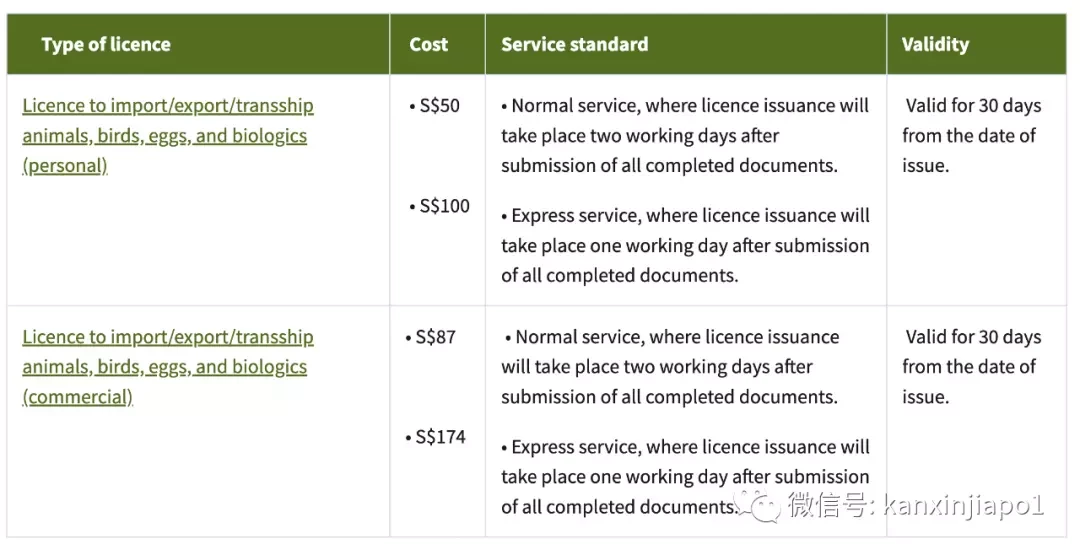The height and width of the screenshot is (555, 1080).
Task: Click commercial licence normal service description
Action: click(670, 367)
